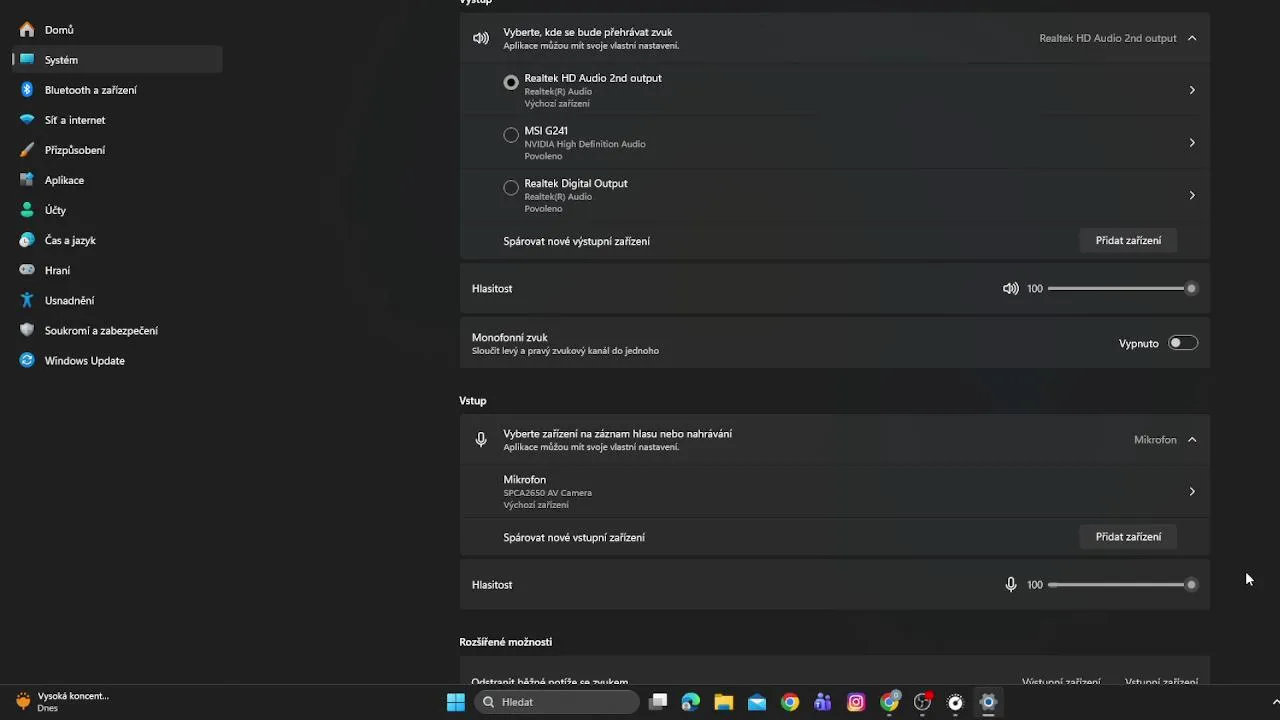This screenshot has width=1280, height=720.
Task: Click the Aplikace grid icon
Action: [x=27, y=180]
